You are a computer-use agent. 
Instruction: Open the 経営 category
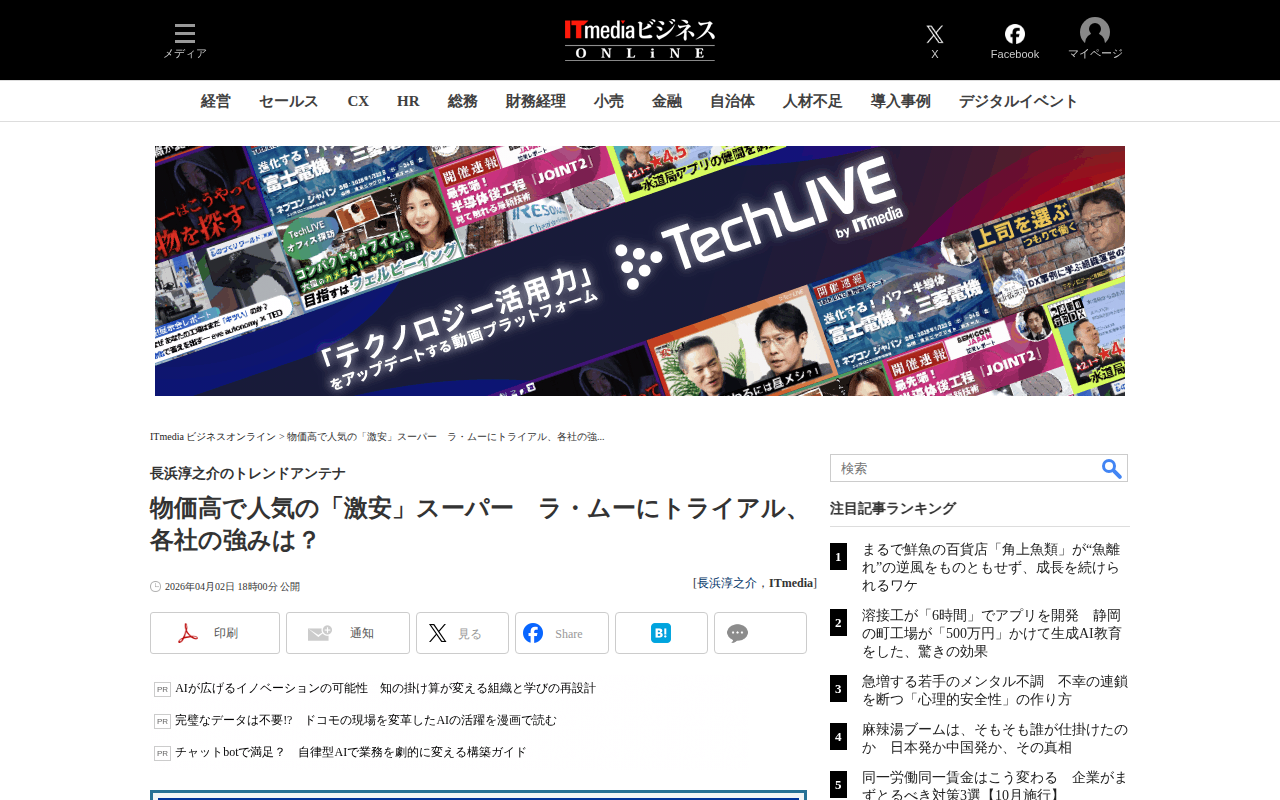(x=216, y=101)
